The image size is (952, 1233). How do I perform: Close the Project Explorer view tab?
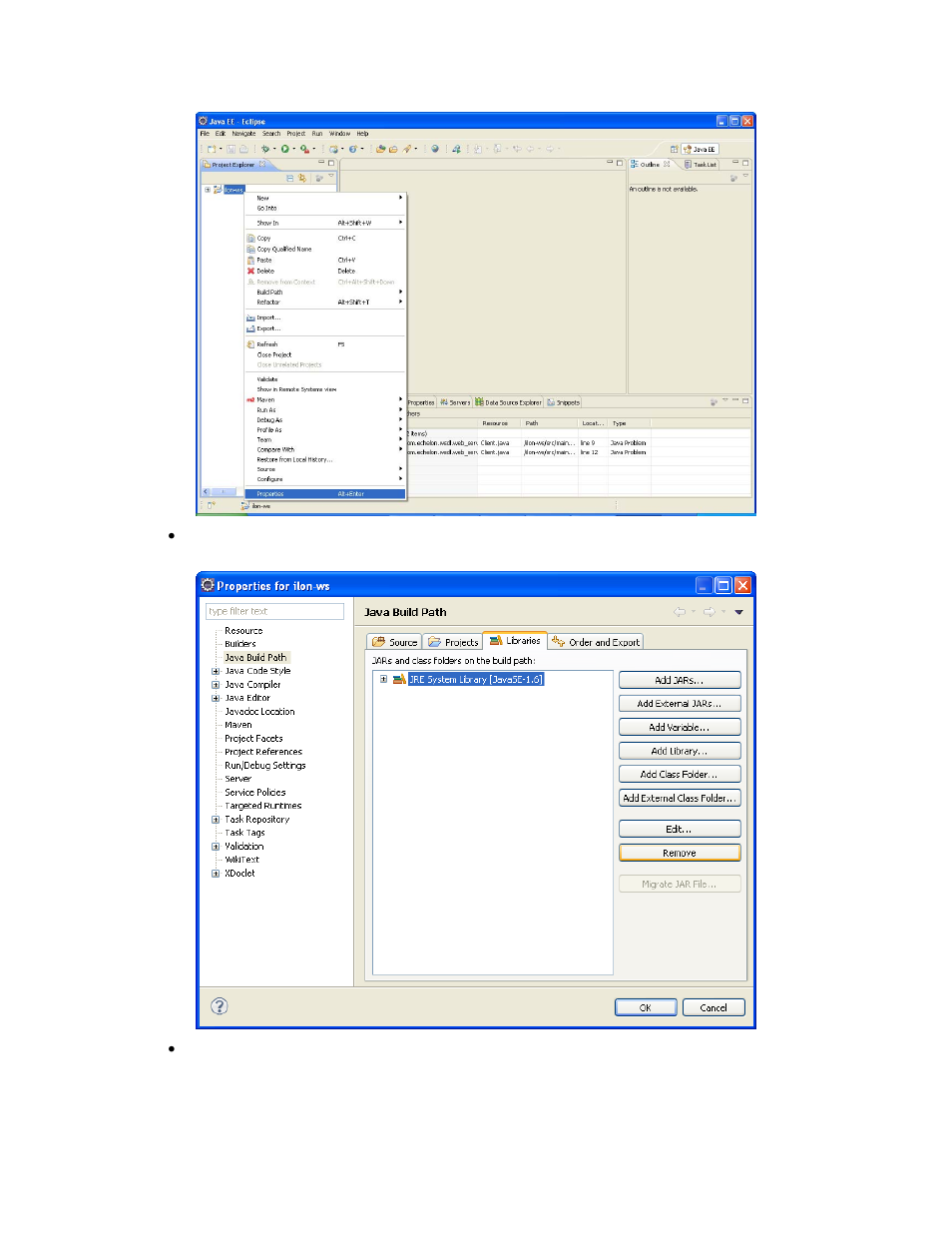click(x=262, y=165)
